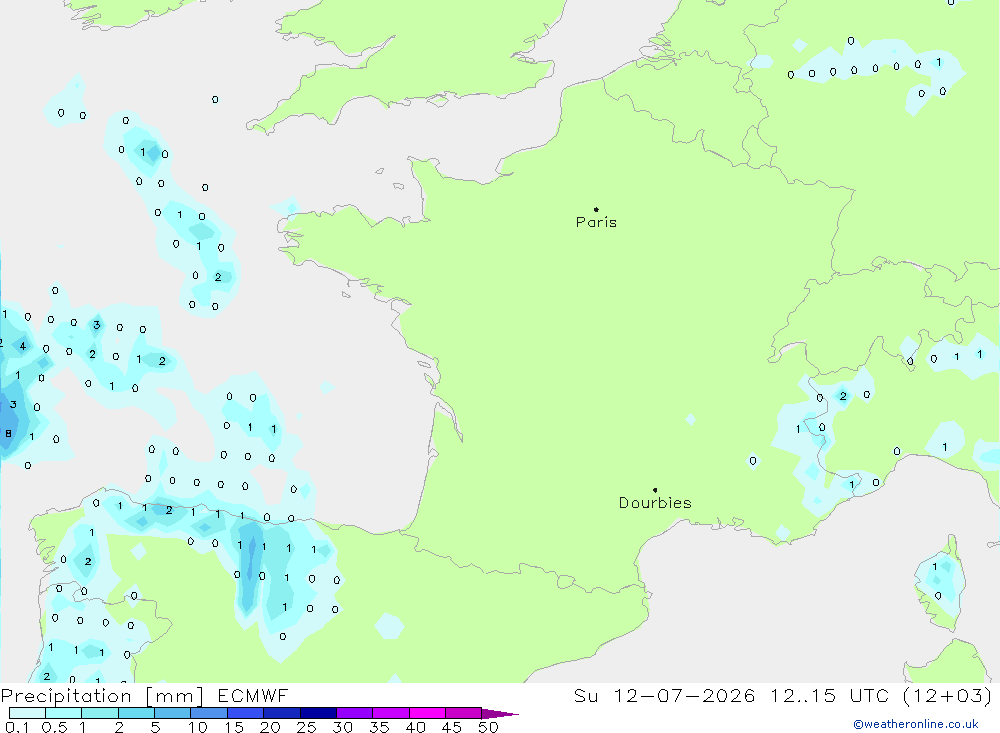
Task: Open the weatheronline.co.uk copyright link
Action: [x=916, y=724]
